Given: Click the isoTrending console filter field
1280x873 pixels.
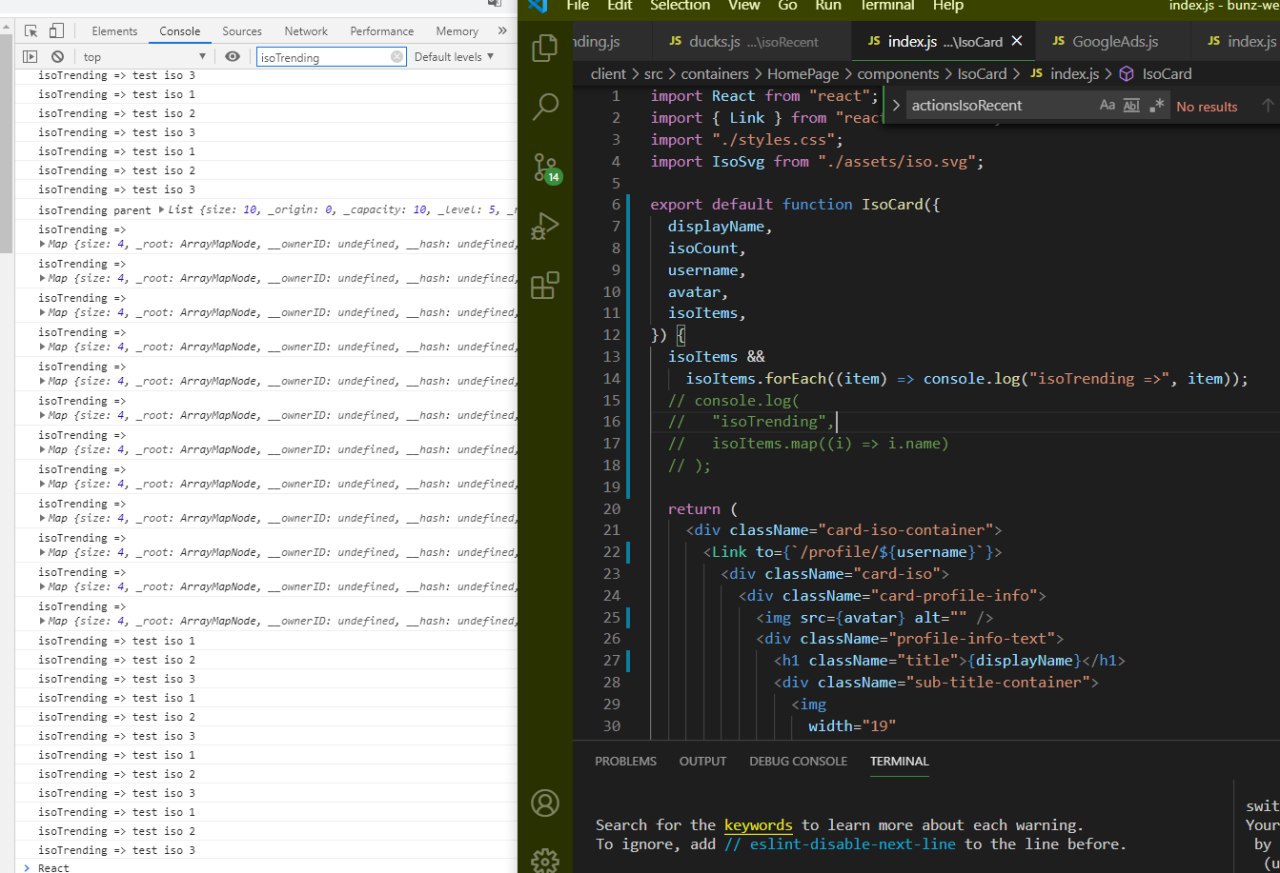Looking at the screenshot, I should point(322,57).
